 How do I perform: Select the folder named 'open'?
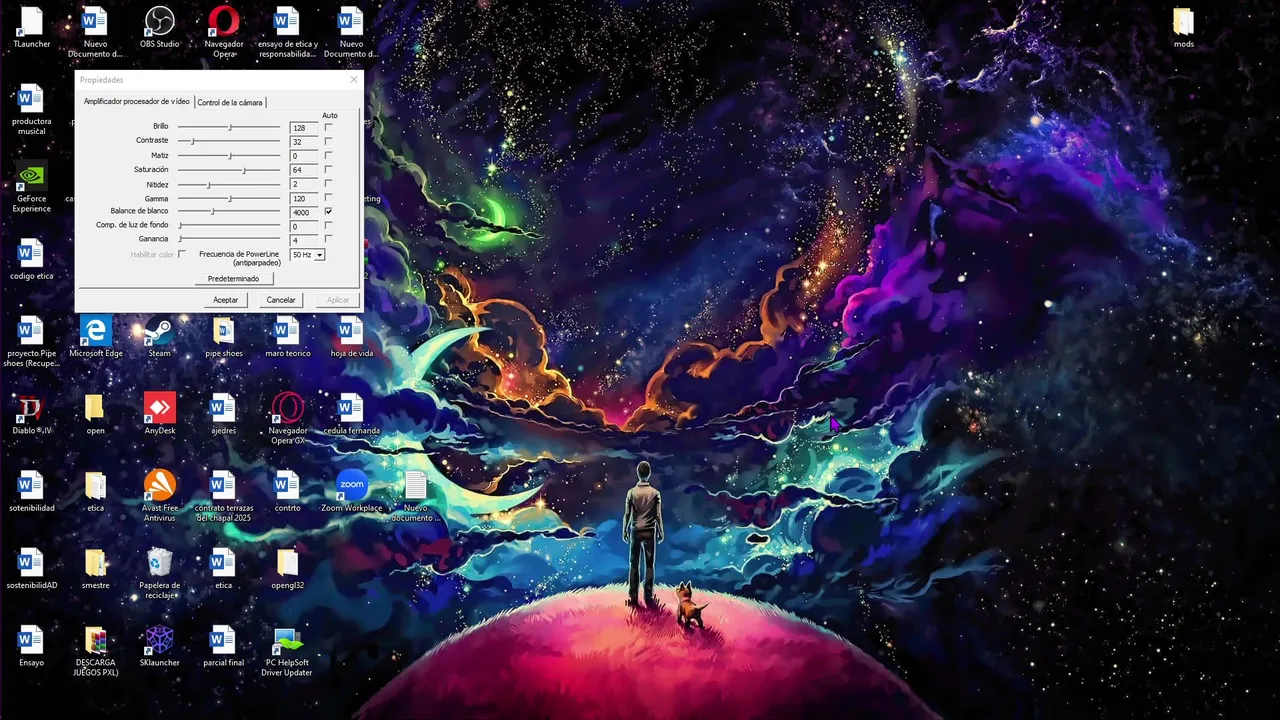[x=95, y=414]
